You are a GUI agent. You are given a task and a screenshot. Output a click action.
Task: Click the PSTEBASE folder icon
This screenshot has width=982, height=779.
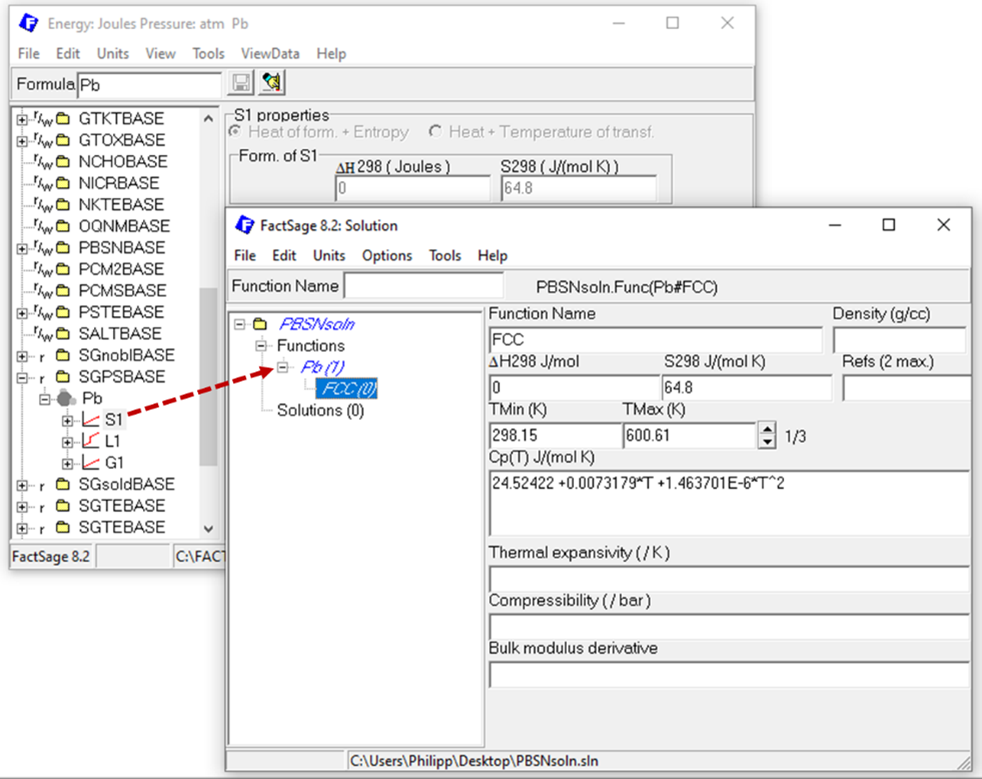click(x=63, y=312)
